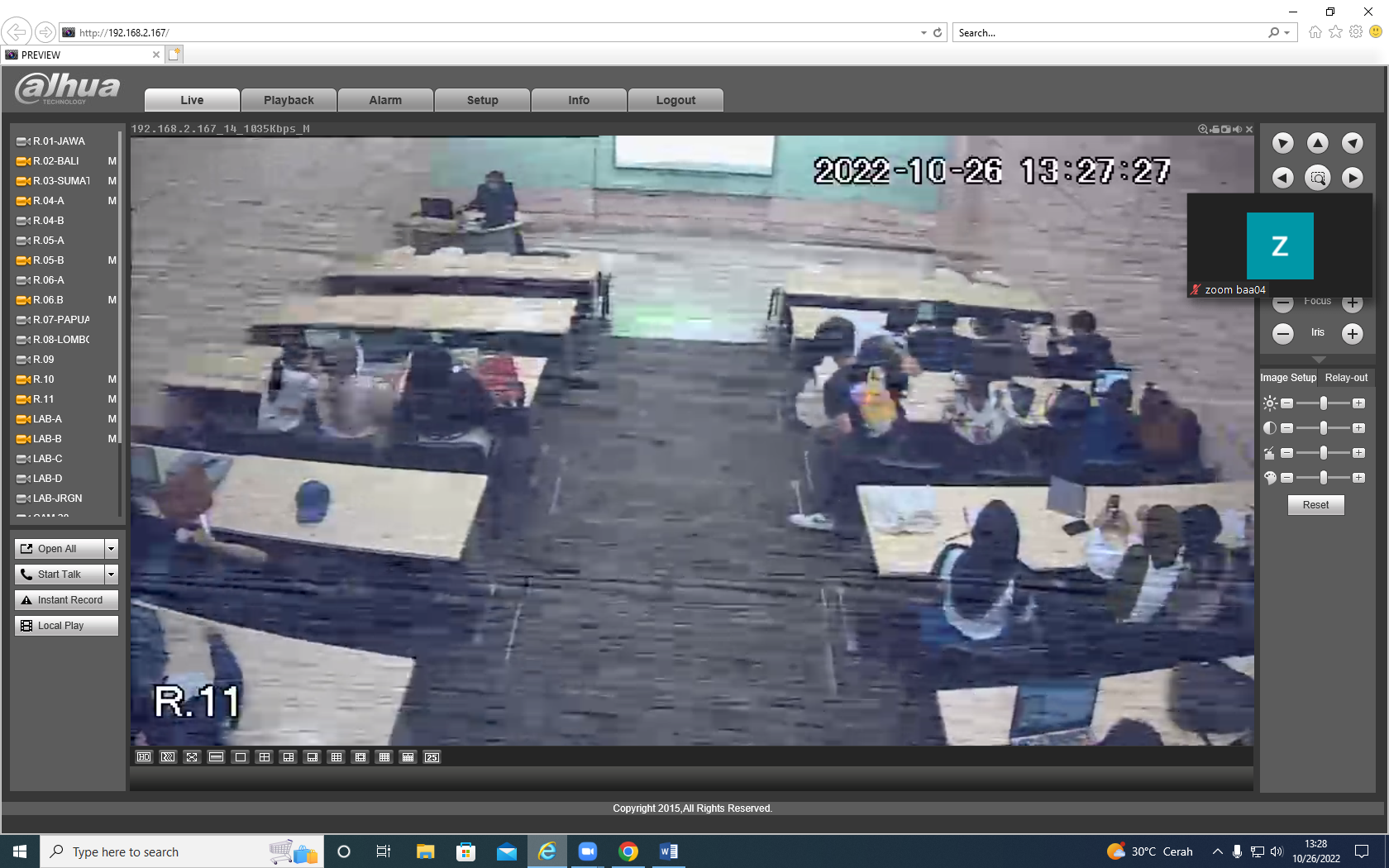Viewport: 1389px width, 868px height.
Task: Adjust the contrast slider handle
Action: coord(1324,428)
